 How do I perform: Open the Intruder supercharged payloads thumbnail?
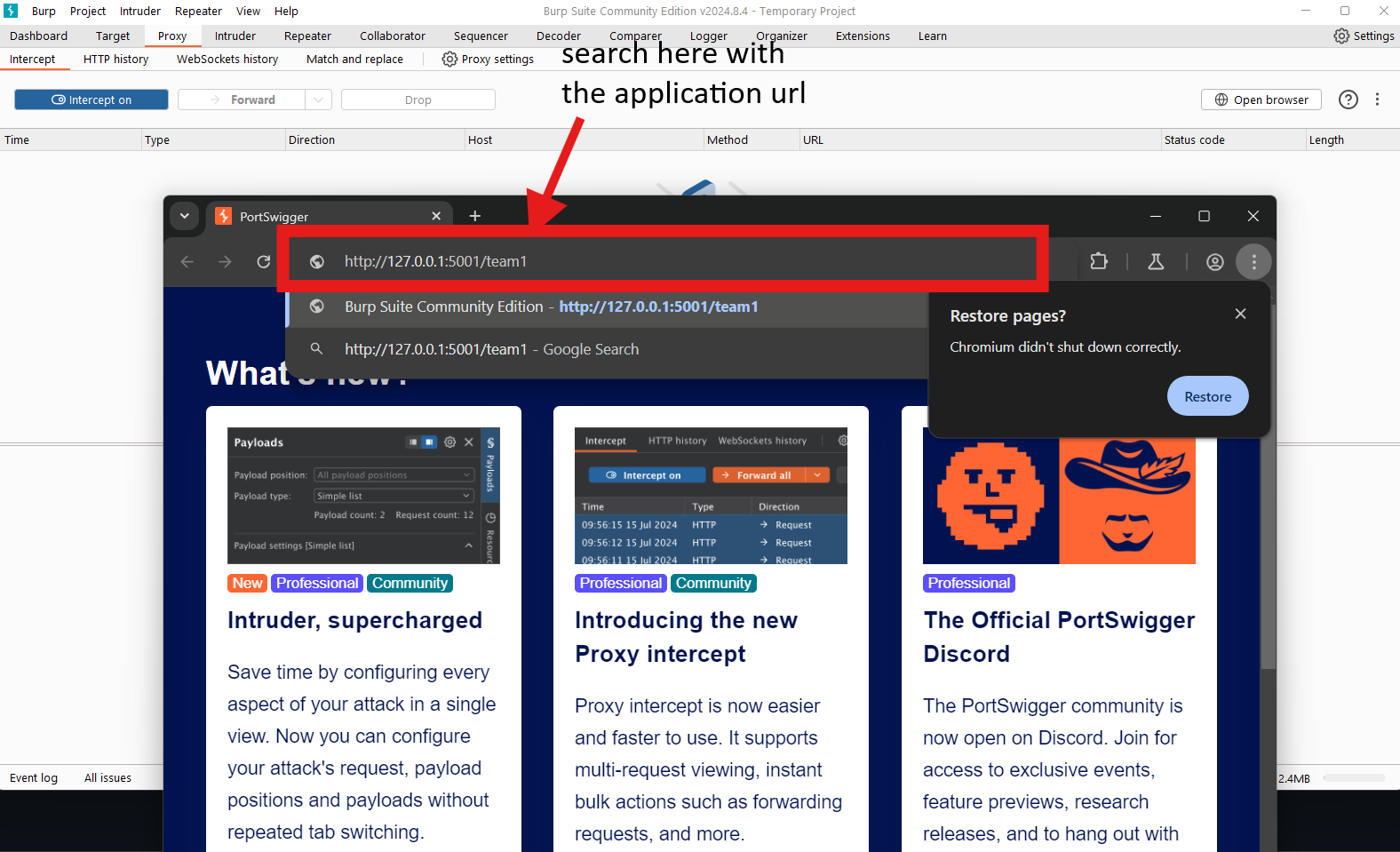tap(363, 496)
